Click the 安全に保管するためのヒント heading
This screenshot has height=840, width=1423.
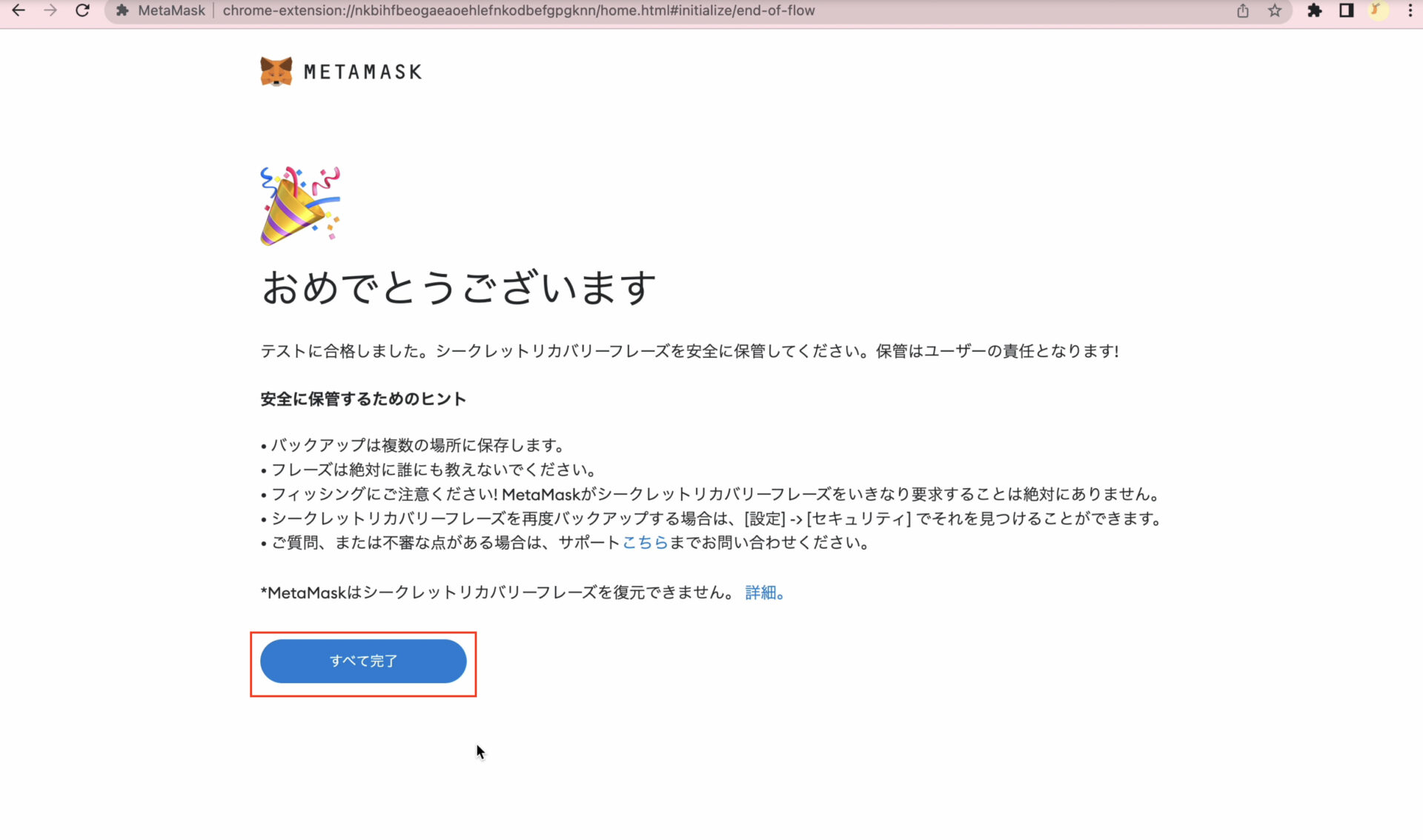click(363, 399)
